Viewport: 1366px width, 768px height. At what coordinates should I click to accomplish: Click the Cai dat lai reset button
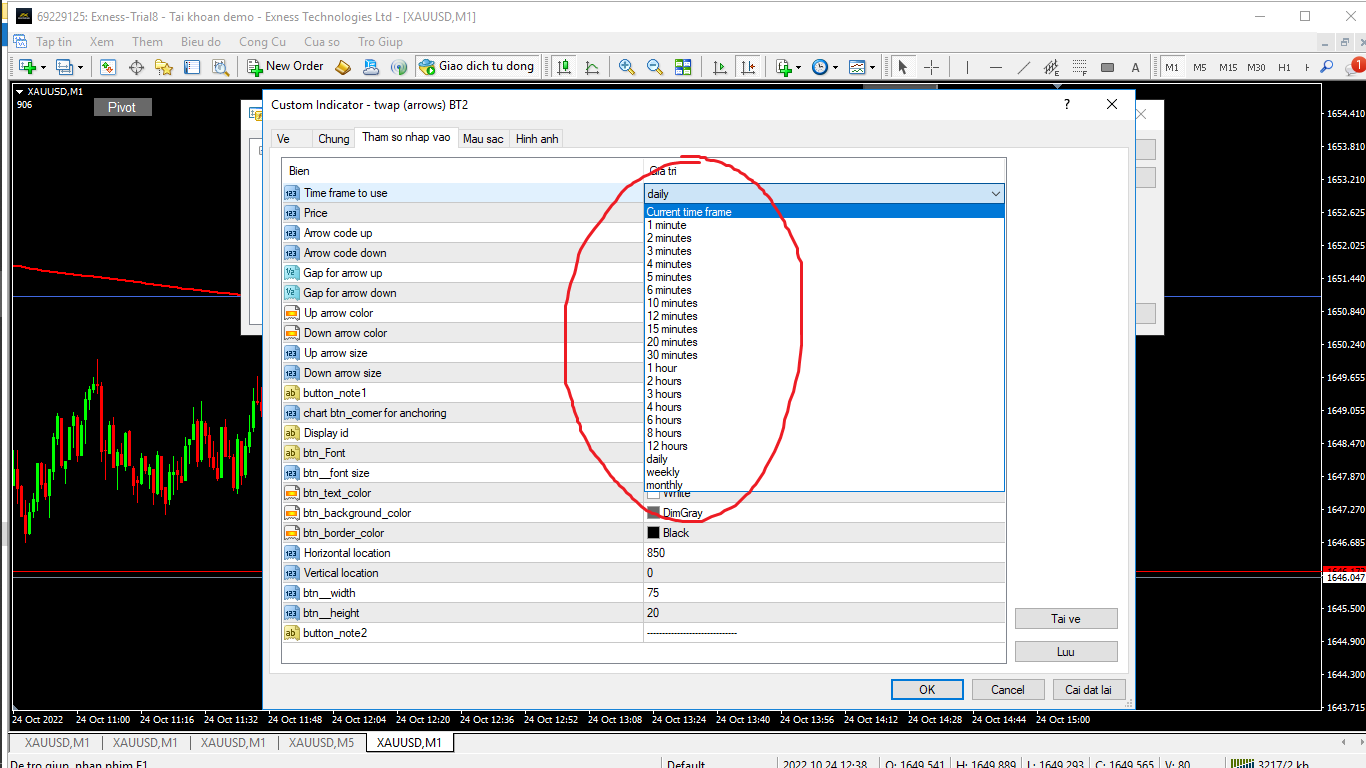coord(1090,689)
